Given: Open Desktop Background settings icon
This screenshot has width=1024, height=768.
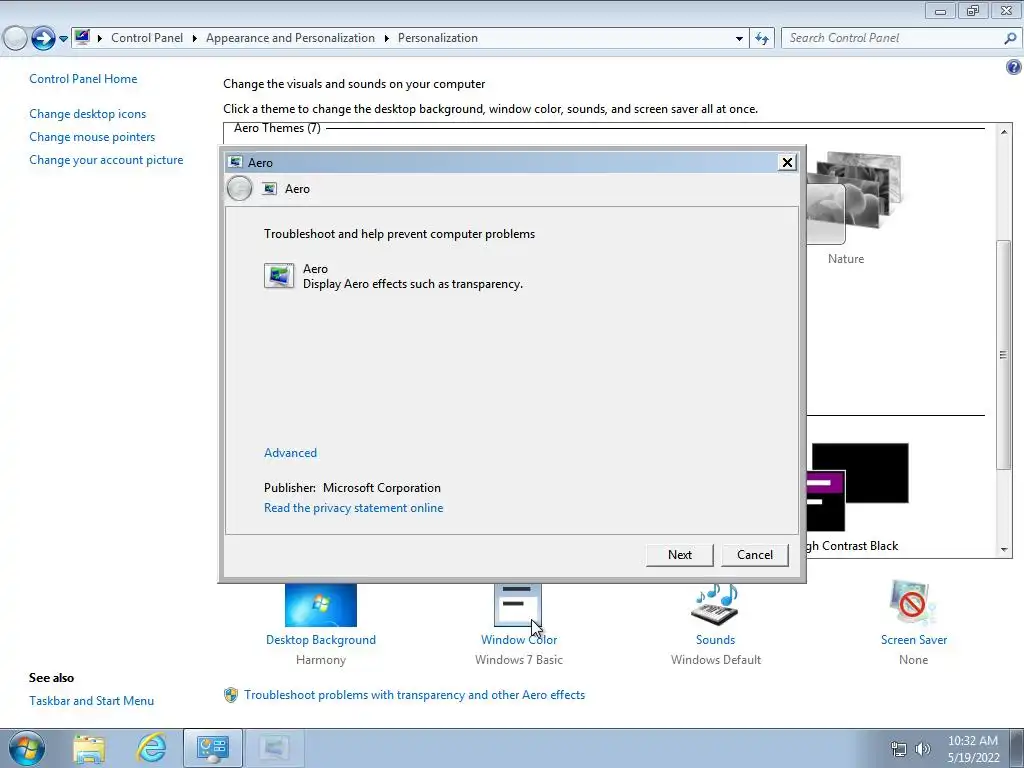Looking at the screenshot, I should pos(321,605).
